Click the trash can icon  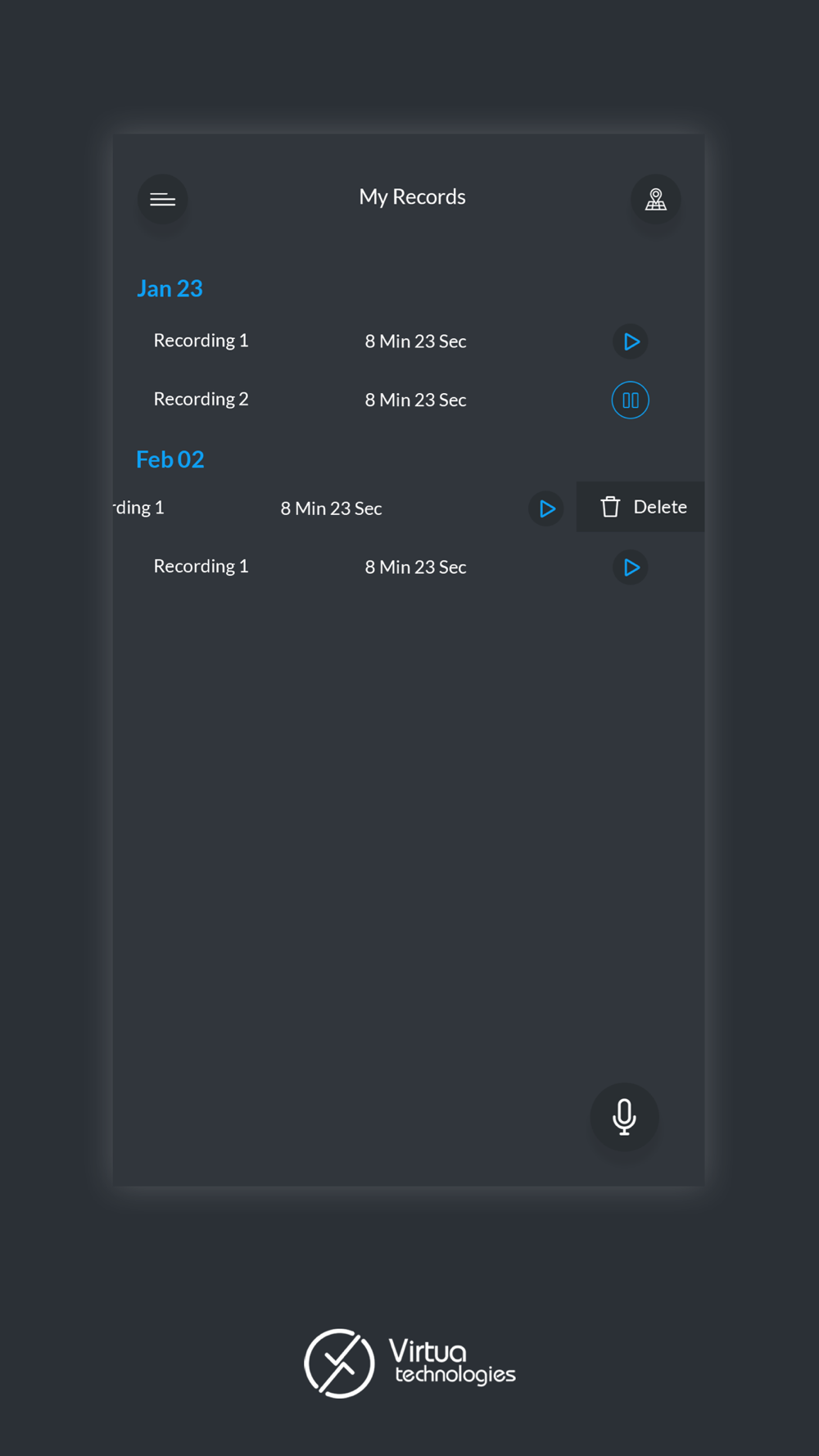pyautogui.click(x=610, y=507)
